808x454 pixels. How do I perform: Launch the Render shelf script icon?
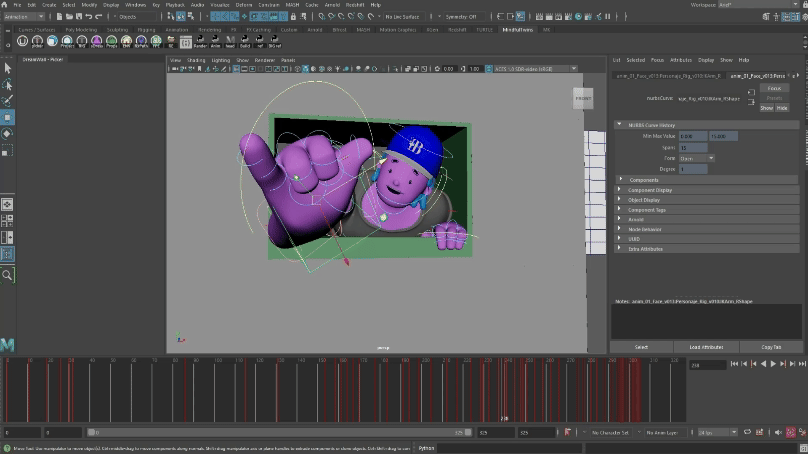[200, 41]
